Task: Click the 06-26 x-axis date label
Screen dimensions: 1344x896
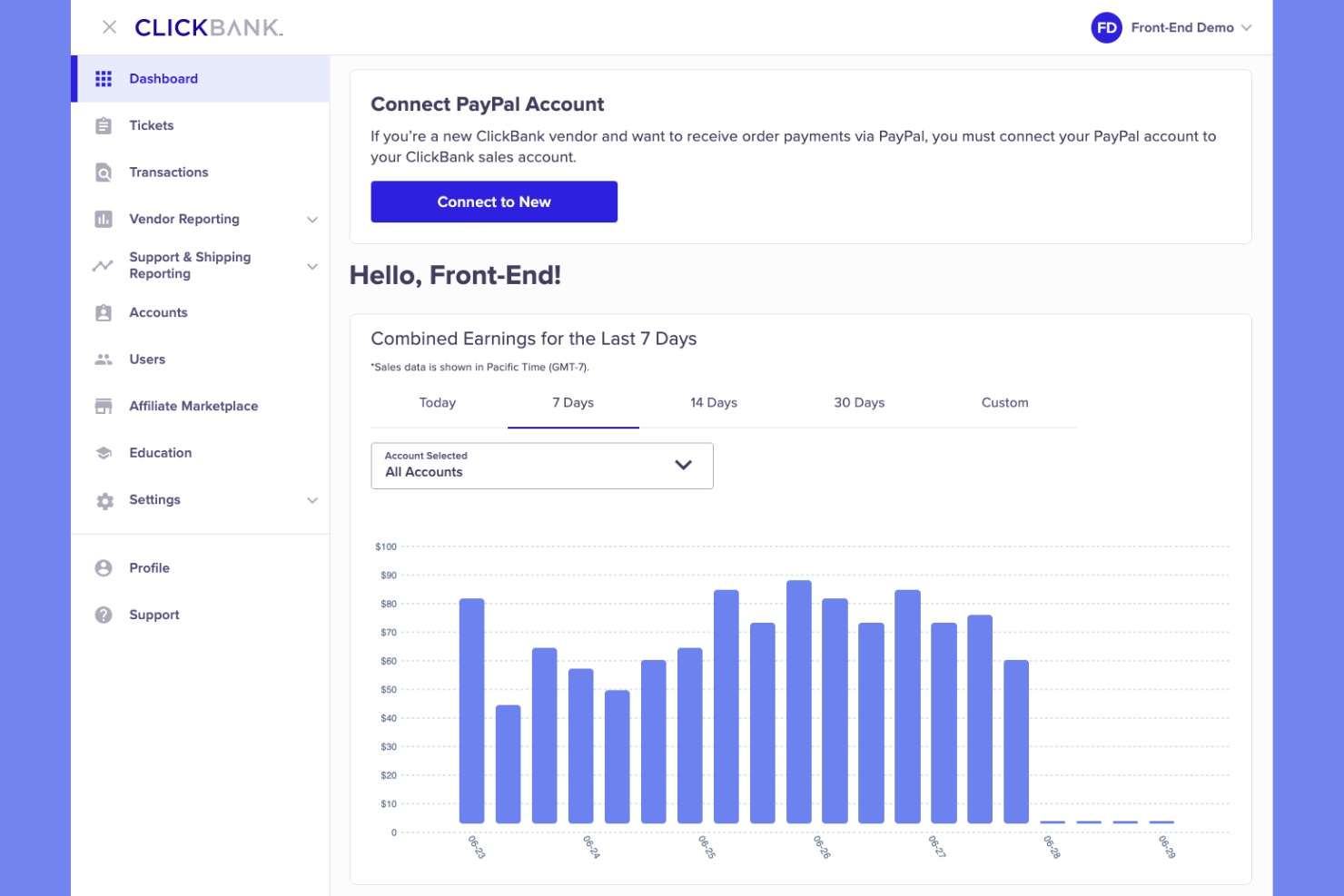Action: coord(822,847)
